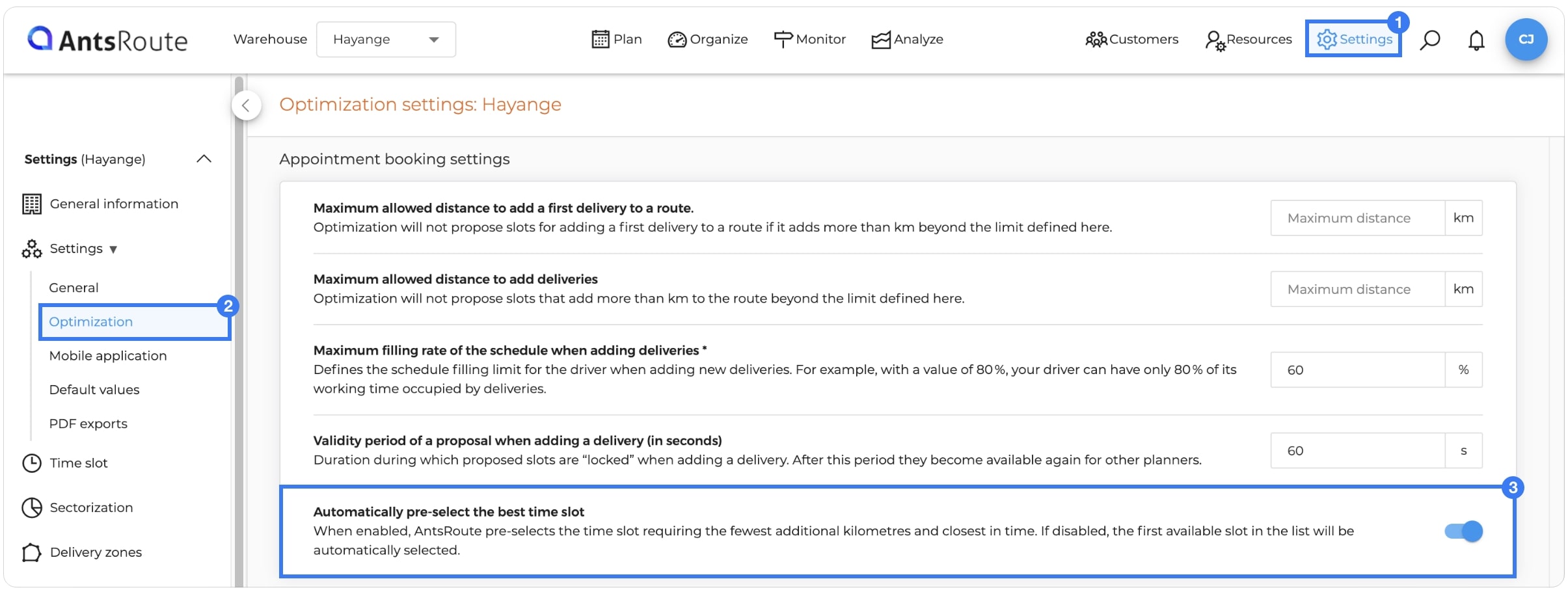Click 'Automatically pre-select the best time slot' label
The image size is (1568, 592).
[449, 512]
